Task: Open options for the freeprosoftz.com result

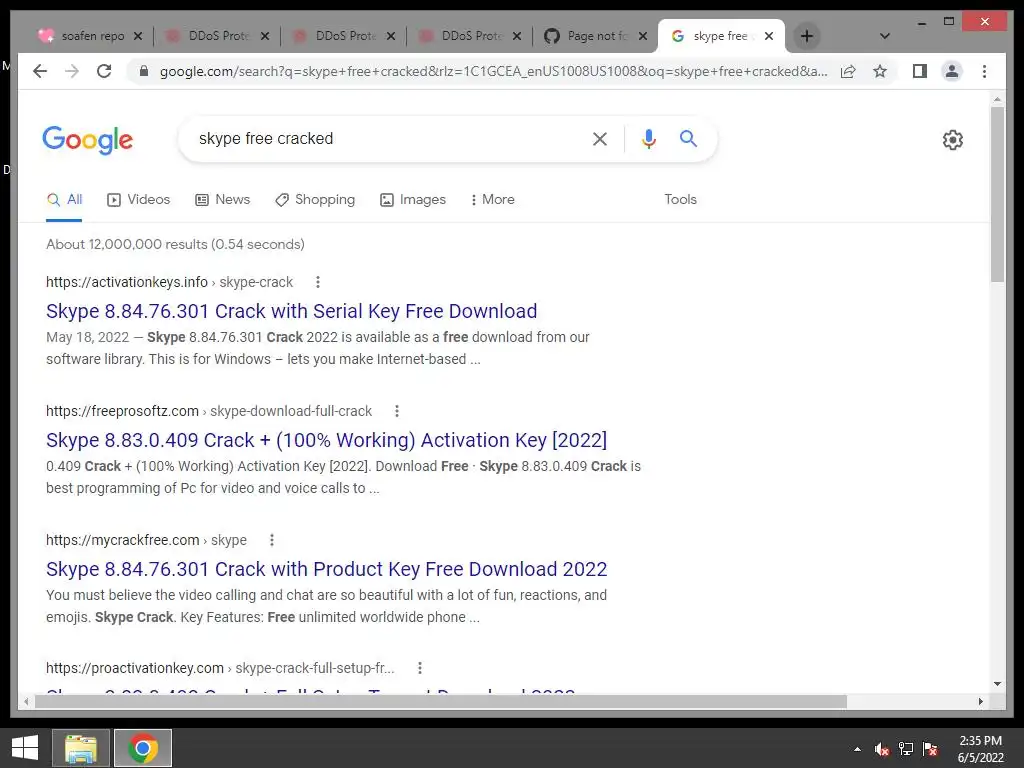Action: click(396, 411)
